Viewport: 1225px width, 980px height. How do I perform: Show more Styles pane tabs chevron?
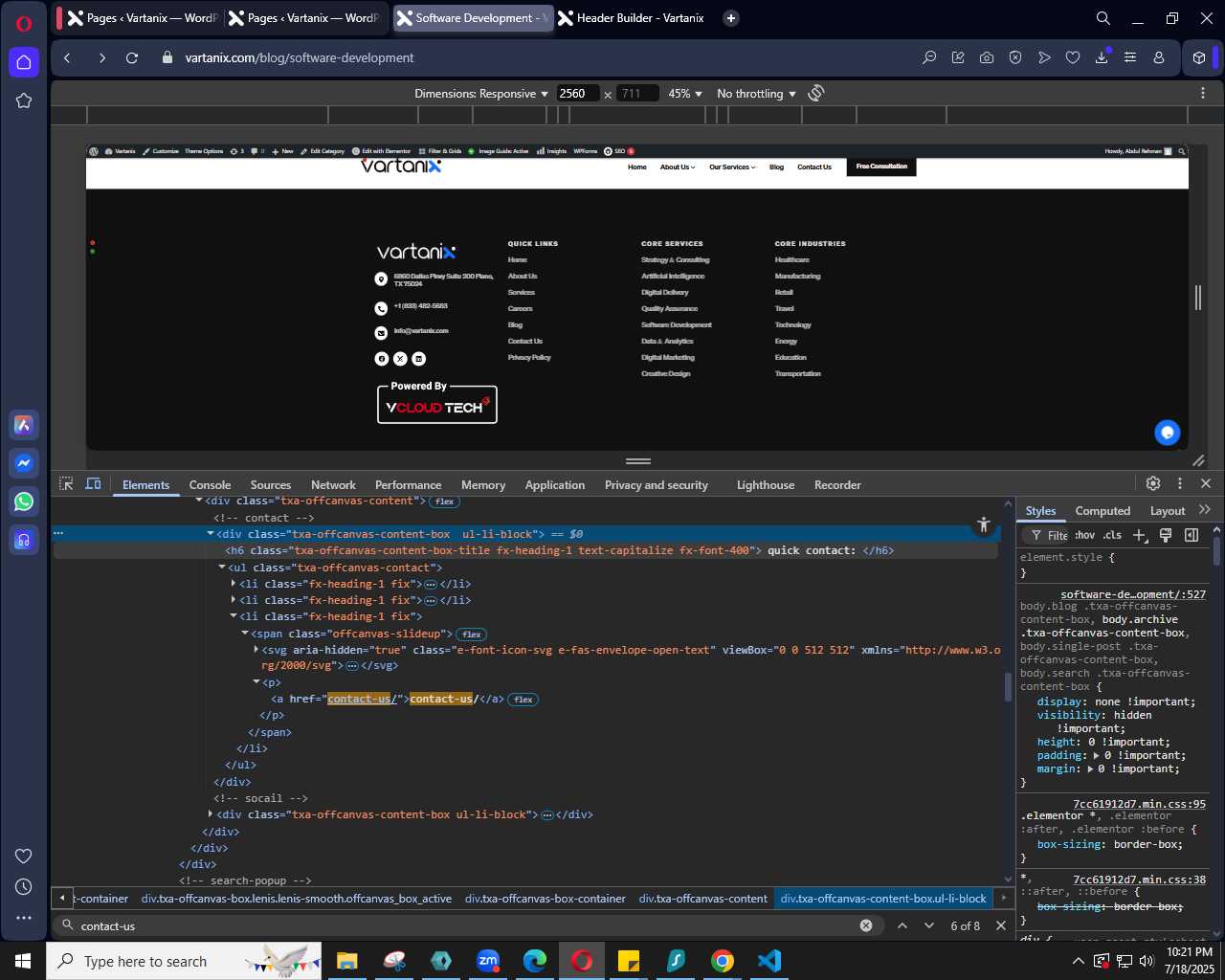[x=1205, y=510]
